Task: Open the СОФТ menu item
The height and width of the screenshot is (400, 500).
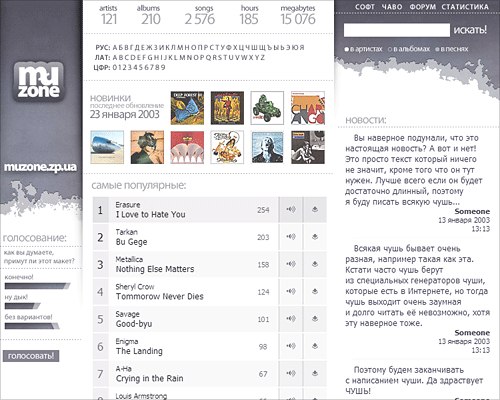Action: point(365,7)
